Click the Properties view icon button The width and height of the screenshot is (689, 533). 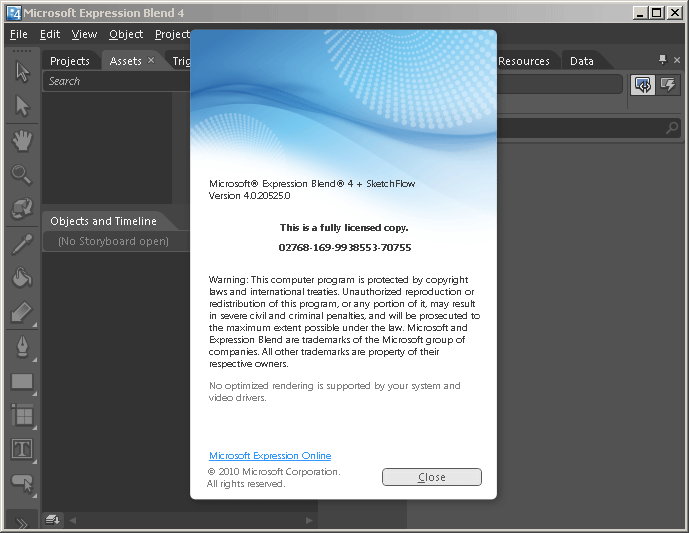[643, 85]
